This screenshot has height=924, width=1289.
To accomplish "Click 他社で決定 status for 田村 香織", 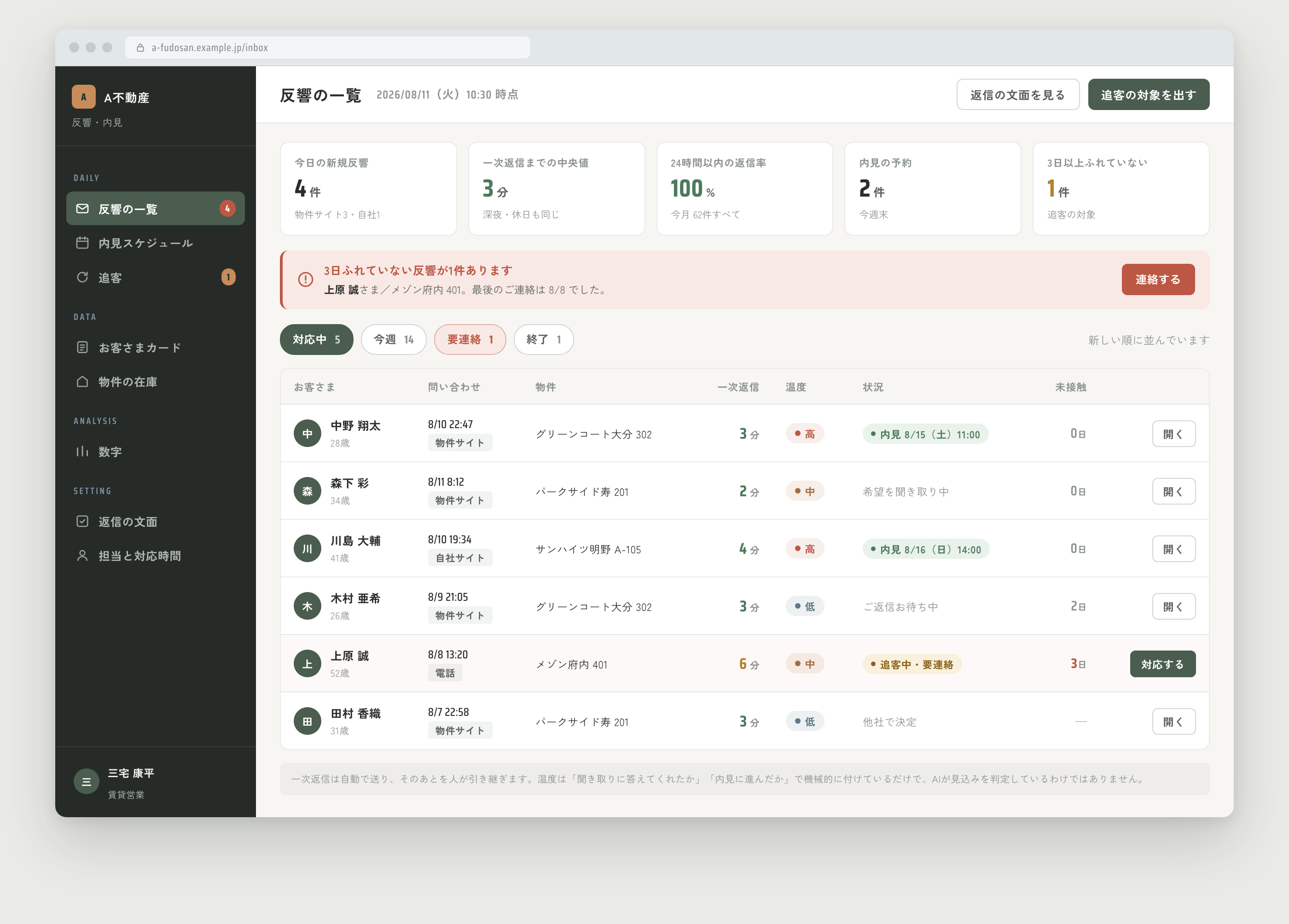I will coord(889,722).
